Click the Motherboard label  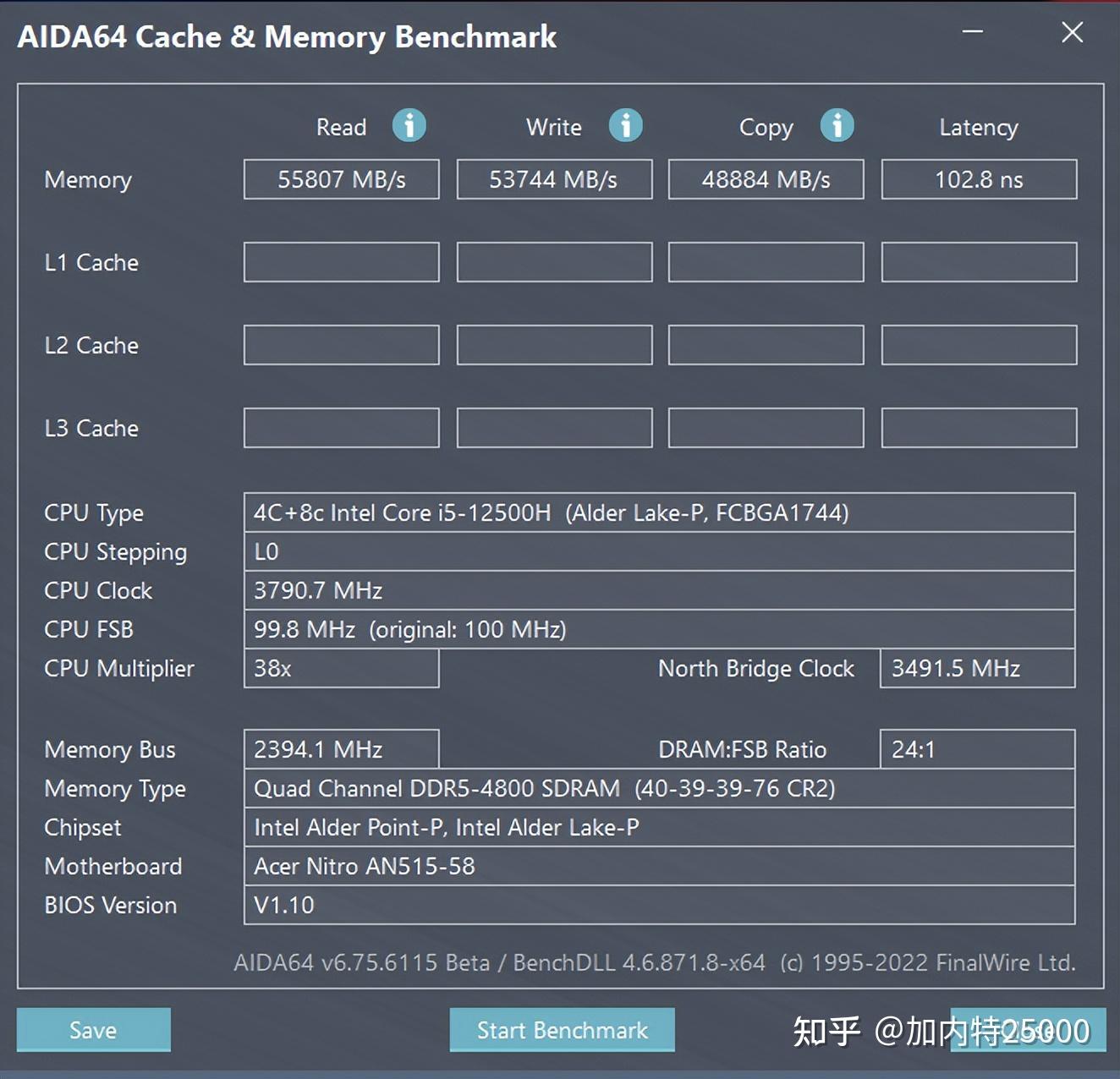click(x=113, y=866)
